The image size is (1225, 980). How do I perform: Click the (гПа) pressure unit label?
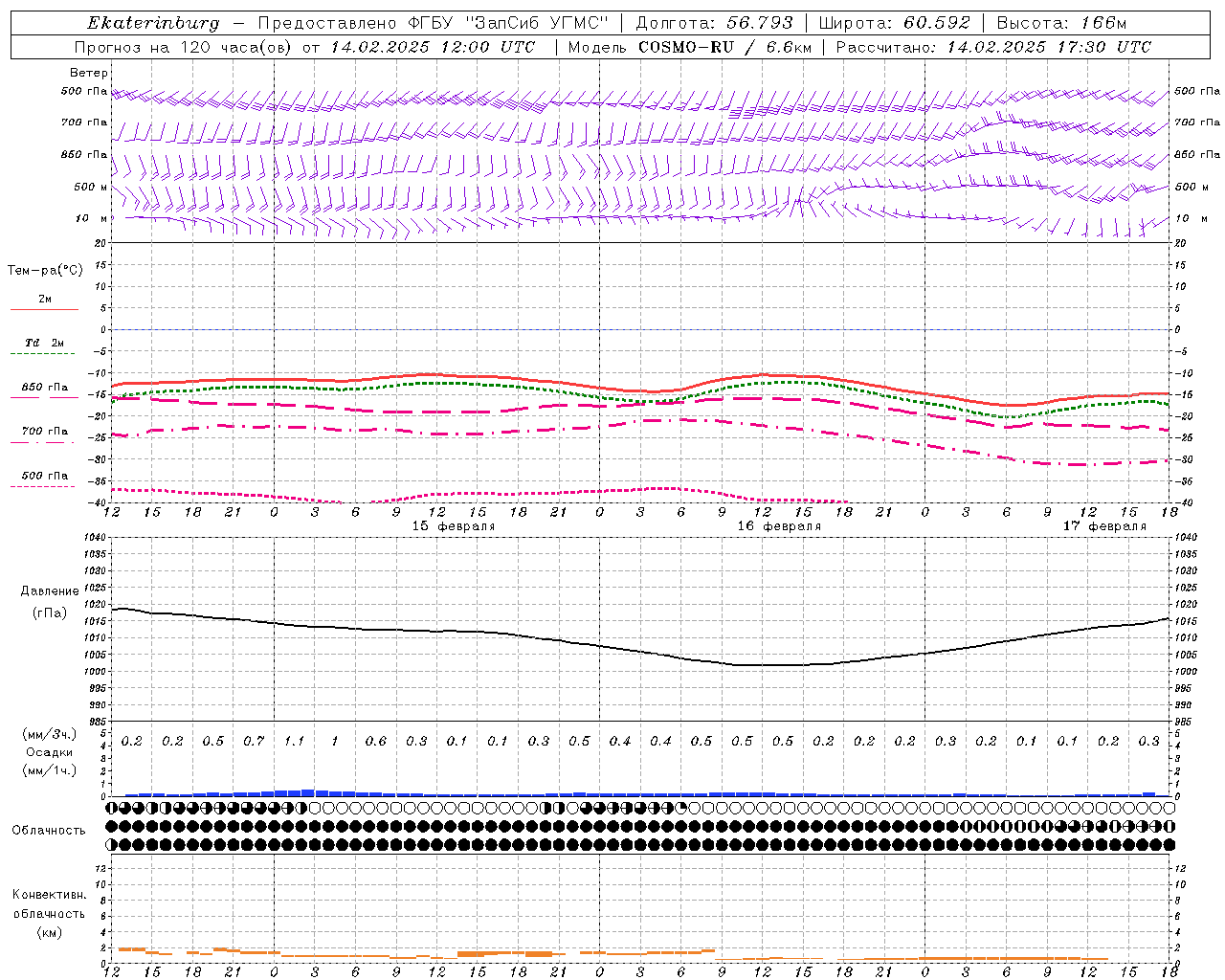pyautogui.click(x=50, y=612)
